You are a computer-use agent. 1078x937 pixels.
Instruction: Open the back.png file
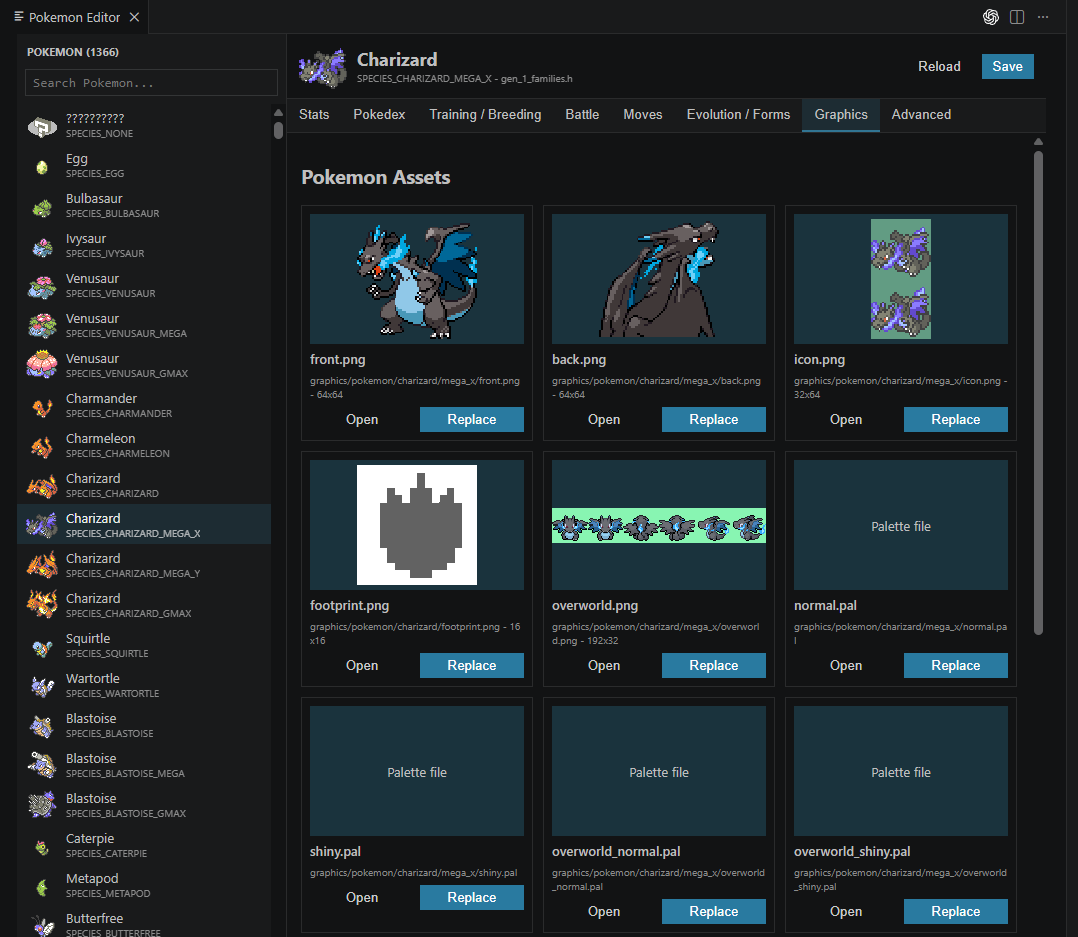604,419
